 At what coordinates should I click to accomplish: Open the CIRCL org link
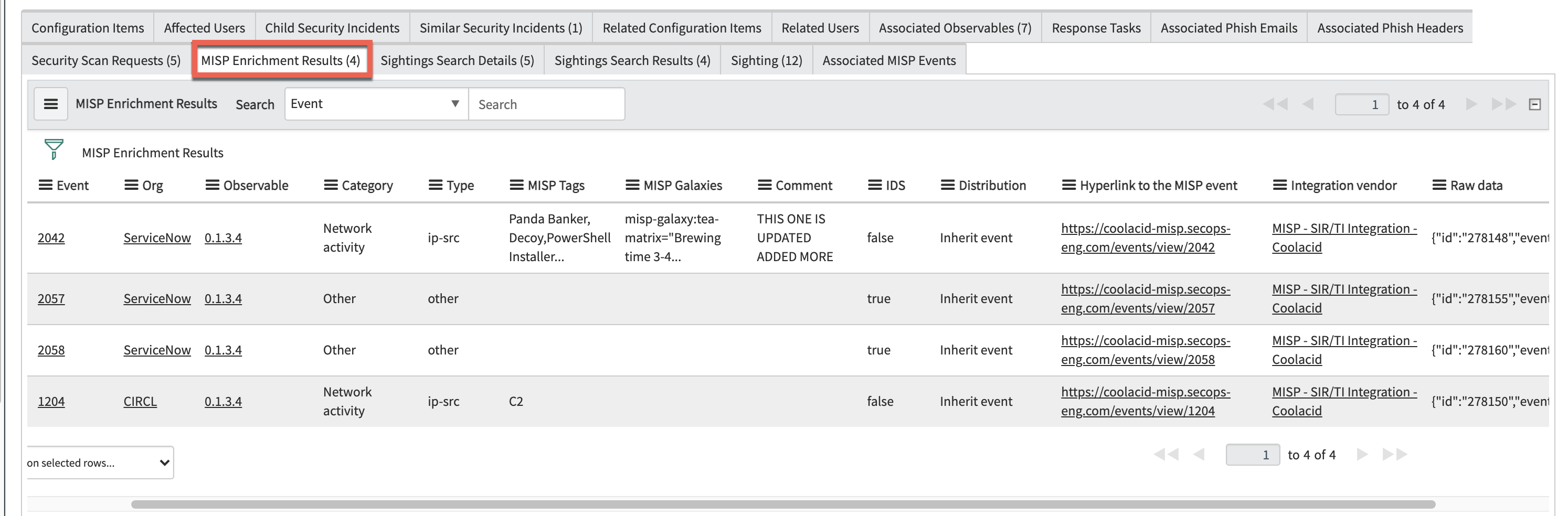coord(140,402)
